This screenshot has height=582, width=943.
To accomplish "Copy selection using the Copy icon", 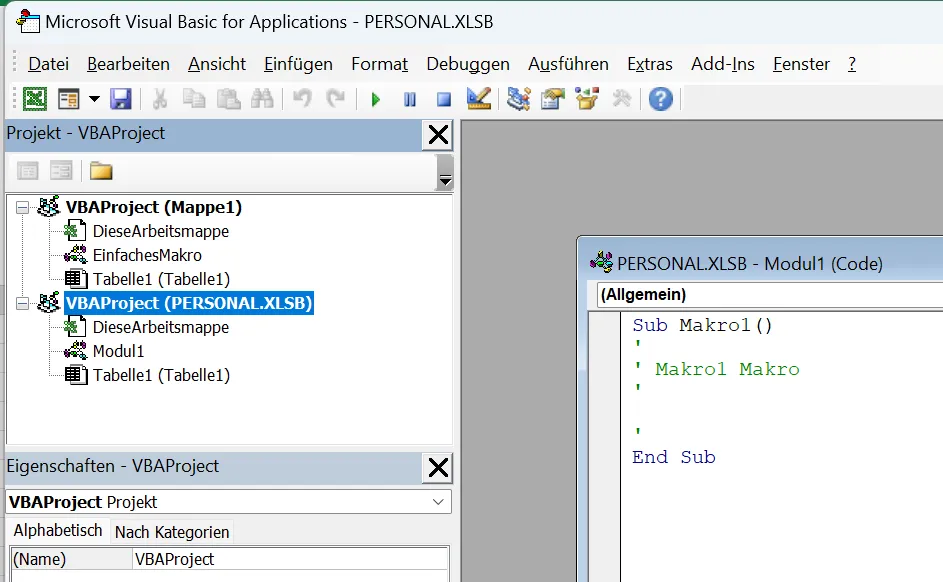I will tap(194, 99).
